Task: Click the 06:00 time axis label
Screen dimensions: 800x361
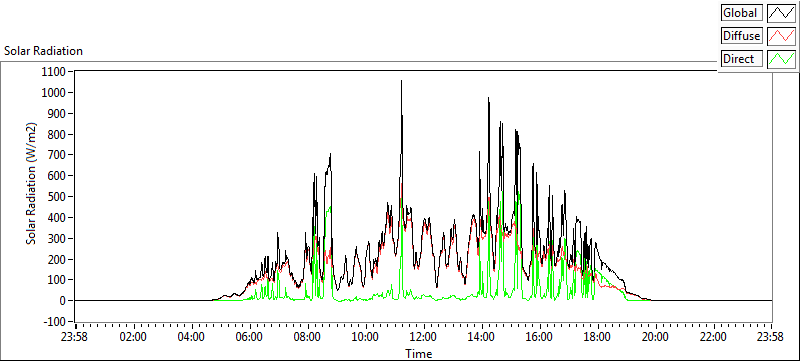Action: [x=250, y=337]
